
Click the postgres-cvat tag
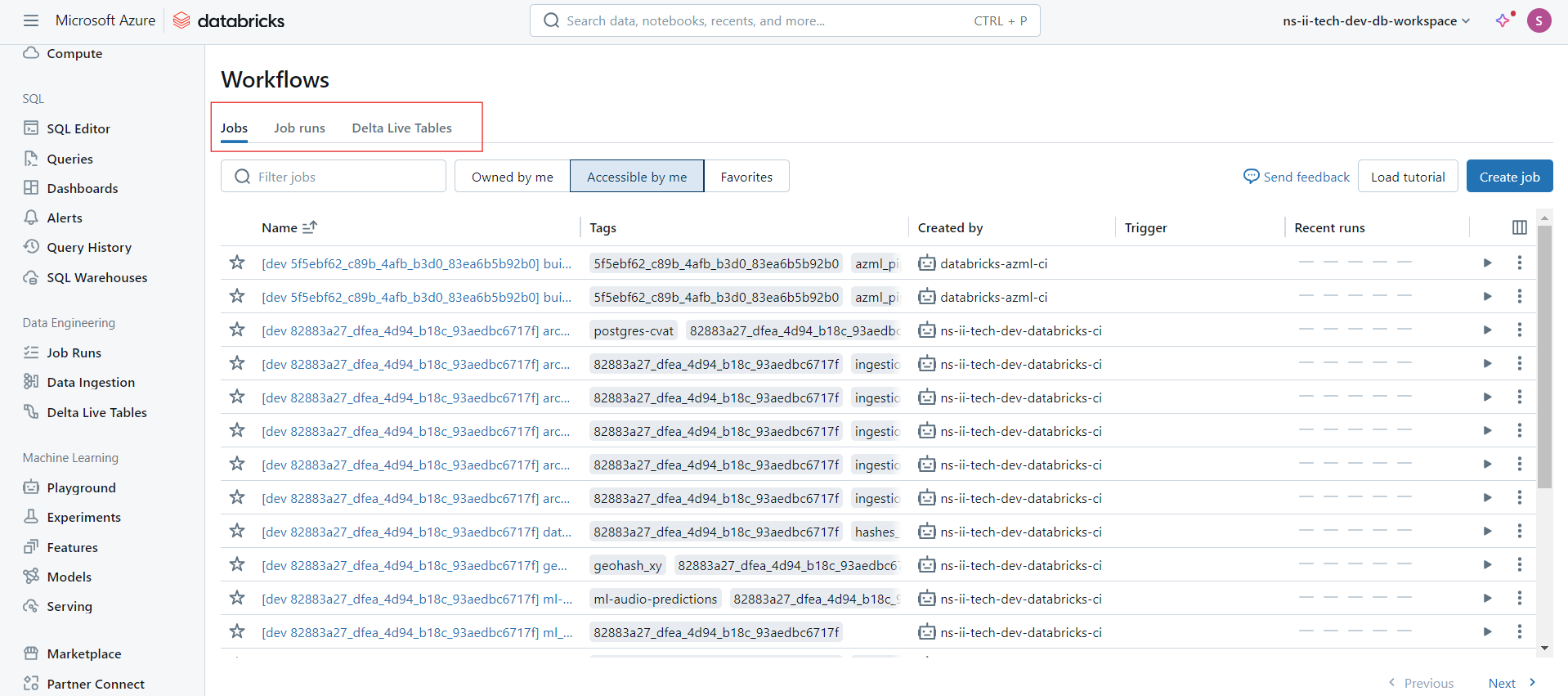pyautogui.click(x=634, y=330)
